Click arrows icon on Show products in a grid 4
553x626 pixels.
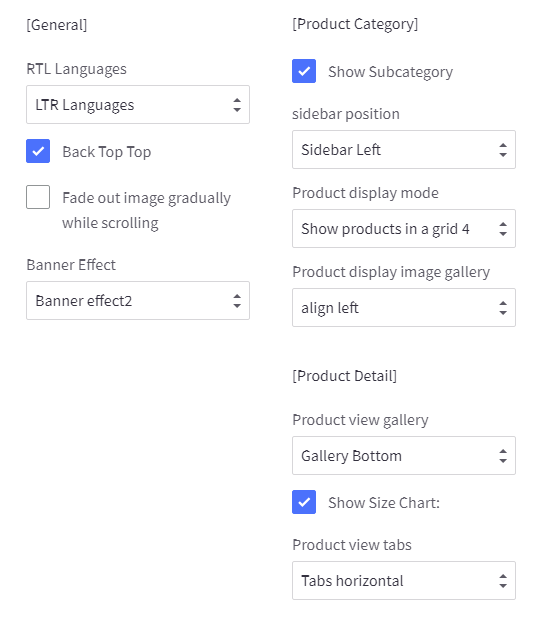click(x=503, y=229)
